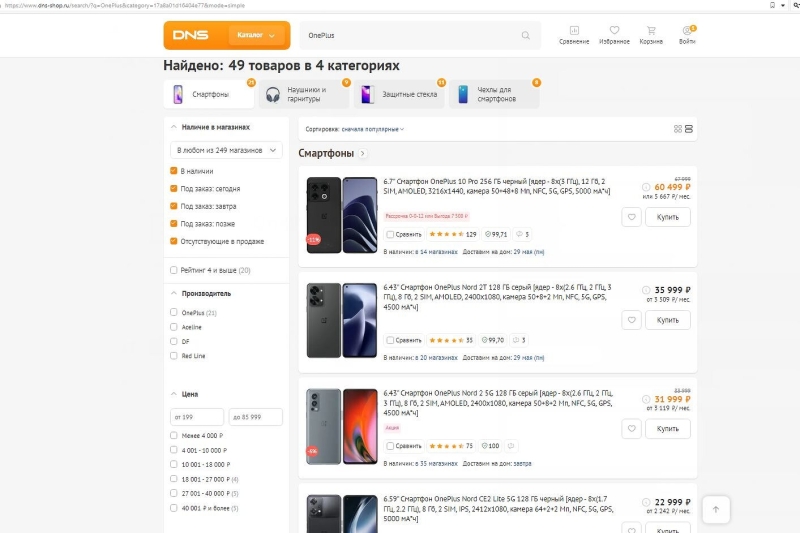Screen dimensions: 800x533
Task: Switch to grid view layout icon
Action: click(678, 129)
